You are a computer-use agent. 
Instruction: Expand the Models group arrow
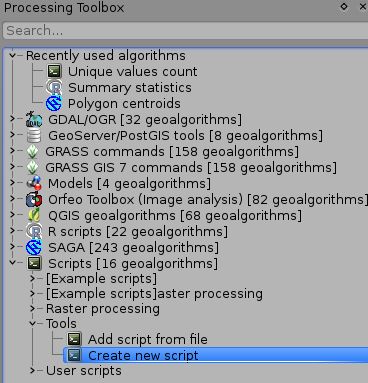pos(12,183)
